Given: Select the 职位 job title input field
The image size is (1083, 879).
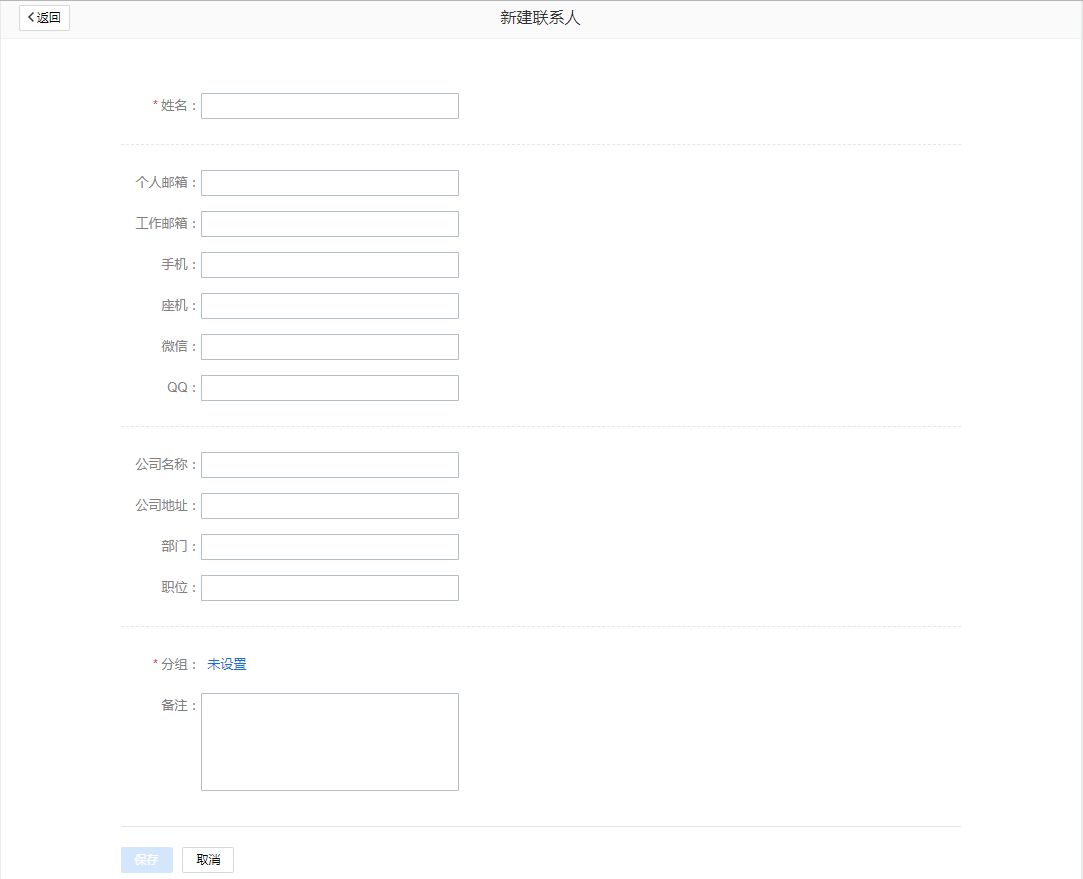Looking at the screenshot, I should click(329, 587).
